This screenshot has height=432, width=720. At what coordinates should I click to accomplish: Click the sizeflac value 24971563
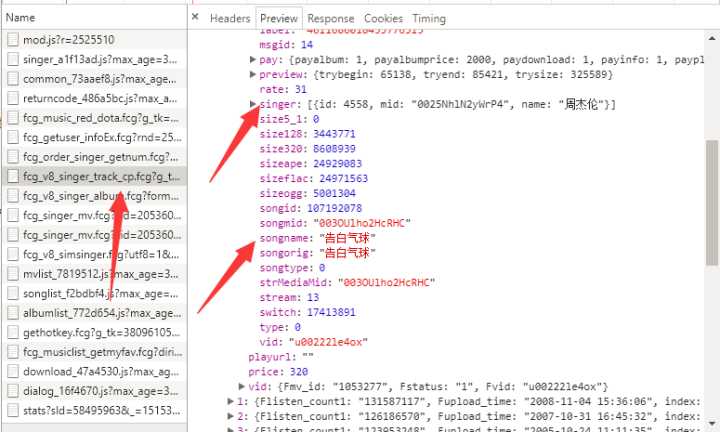[343, 178]
